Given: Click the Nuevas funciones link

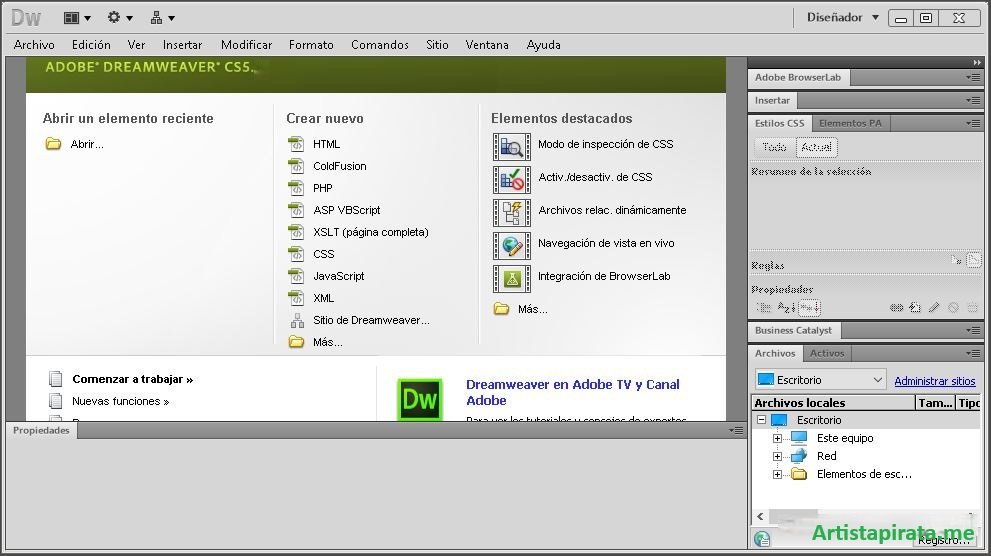Looking at the screenshot, I should tap(121, 401).
